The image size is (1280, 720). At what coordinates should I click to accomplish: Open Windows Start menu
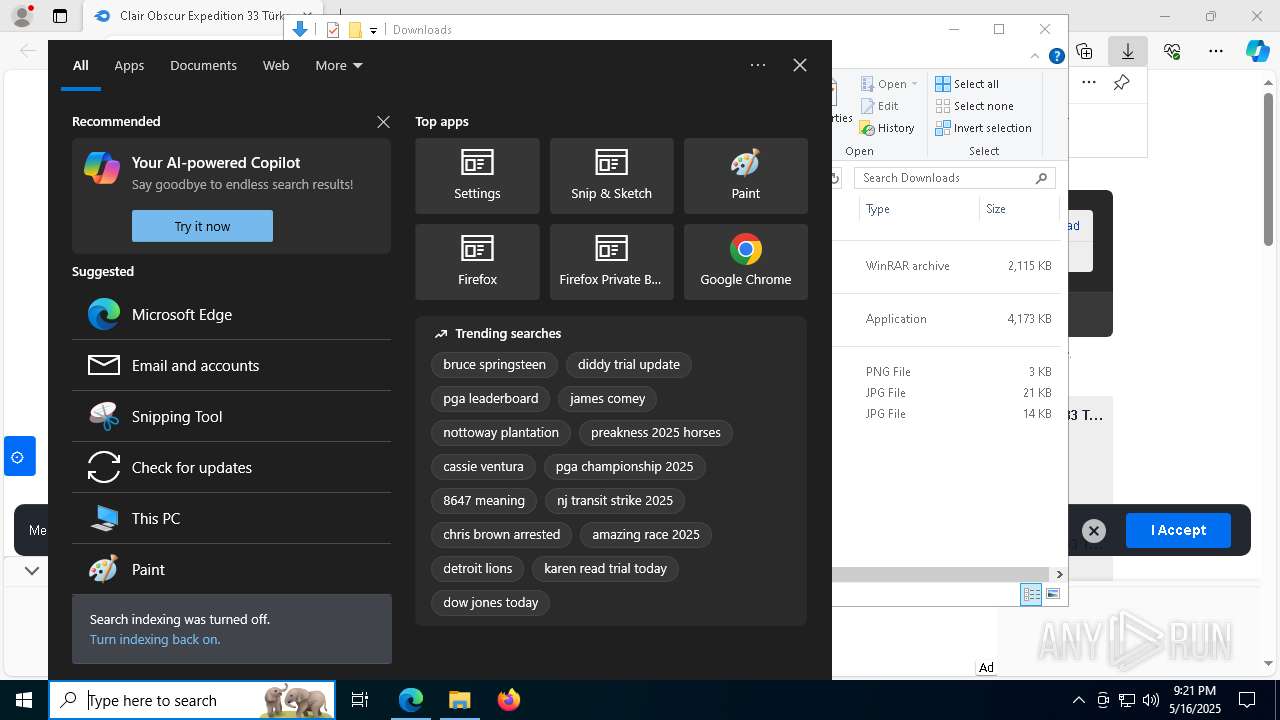point(24,700)
